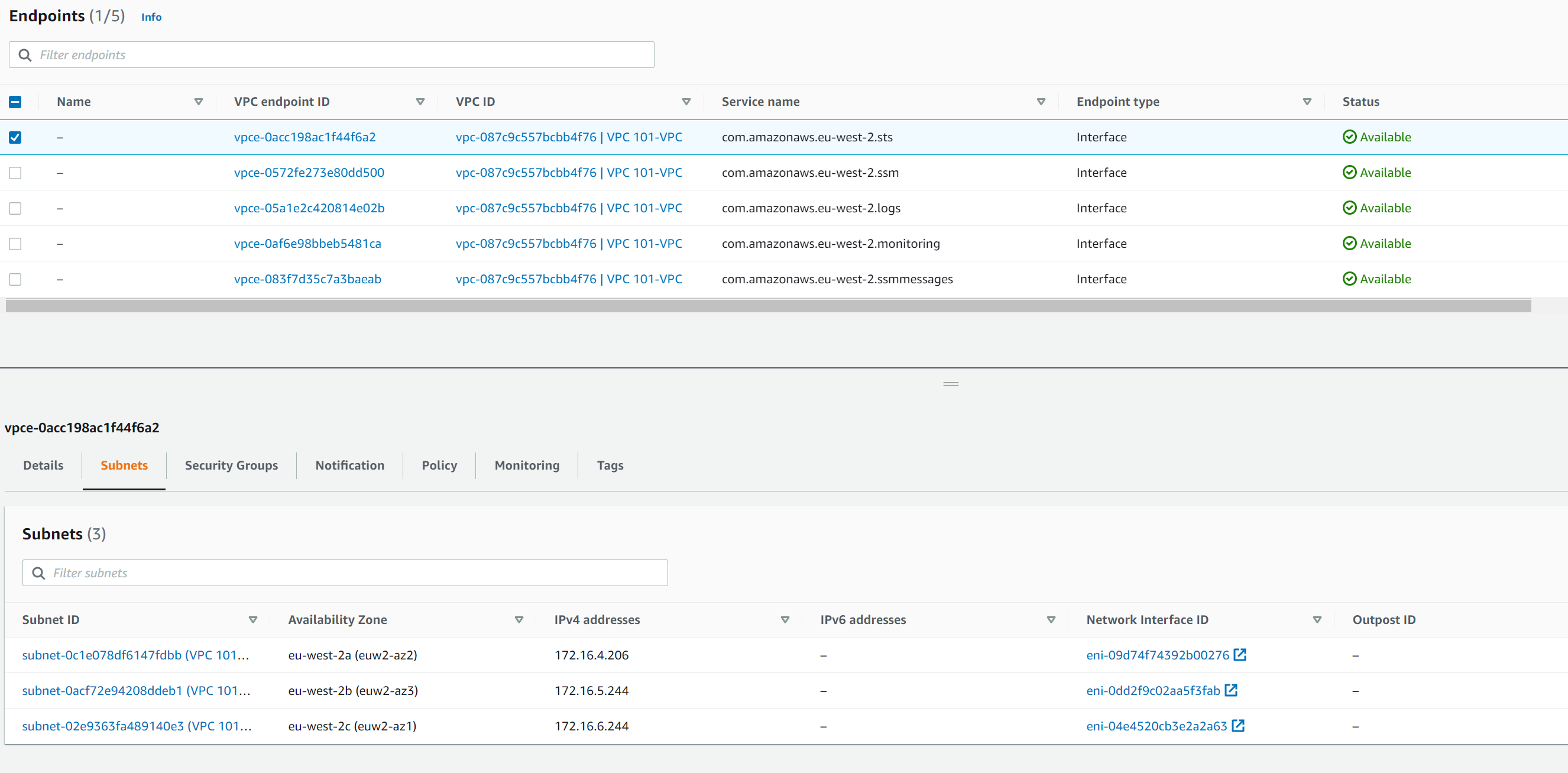Open the Info link next to Endpoints
Screen dimensions: 1568x773
(151, 17)
